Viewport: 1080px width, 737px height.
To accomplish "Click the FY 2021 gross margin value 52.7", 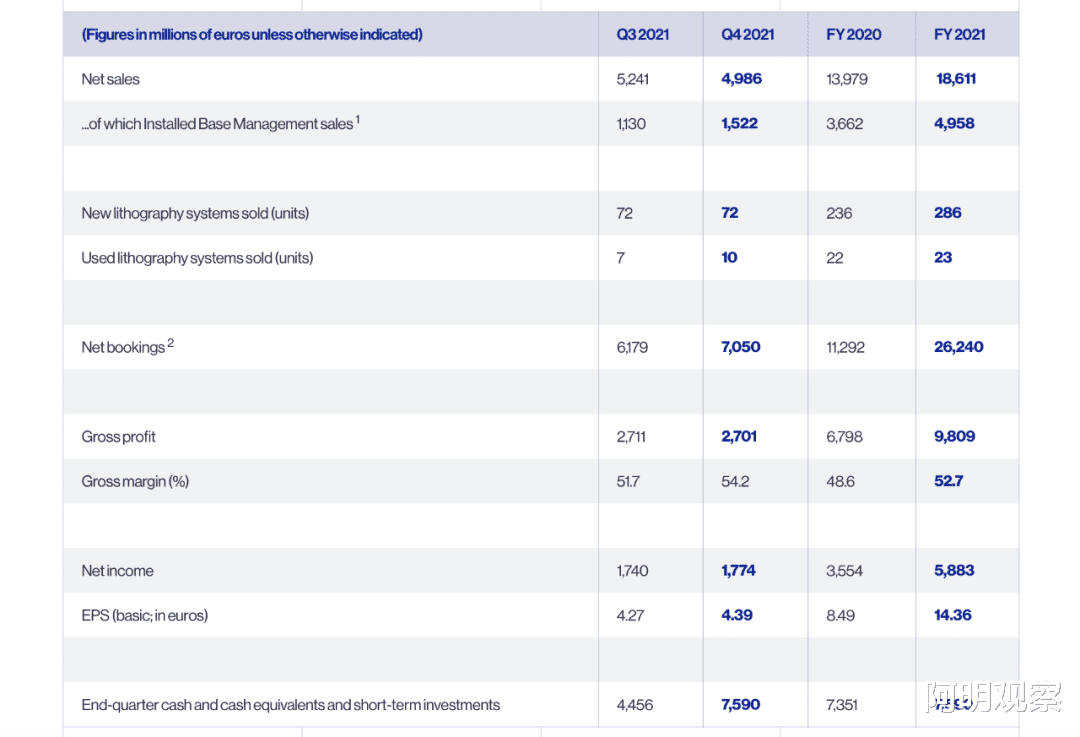I will tap(949, 481).
